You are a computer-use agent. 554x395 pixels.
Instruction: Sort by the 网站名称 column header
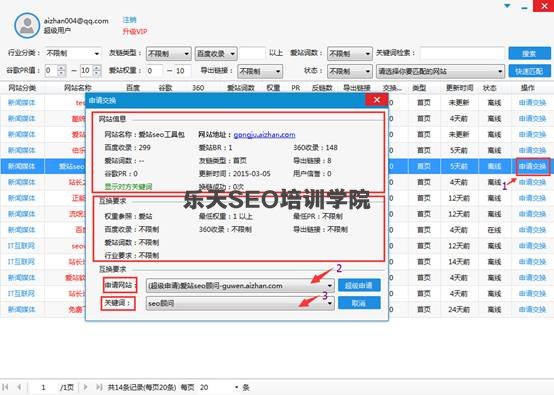tap(77, 88)
